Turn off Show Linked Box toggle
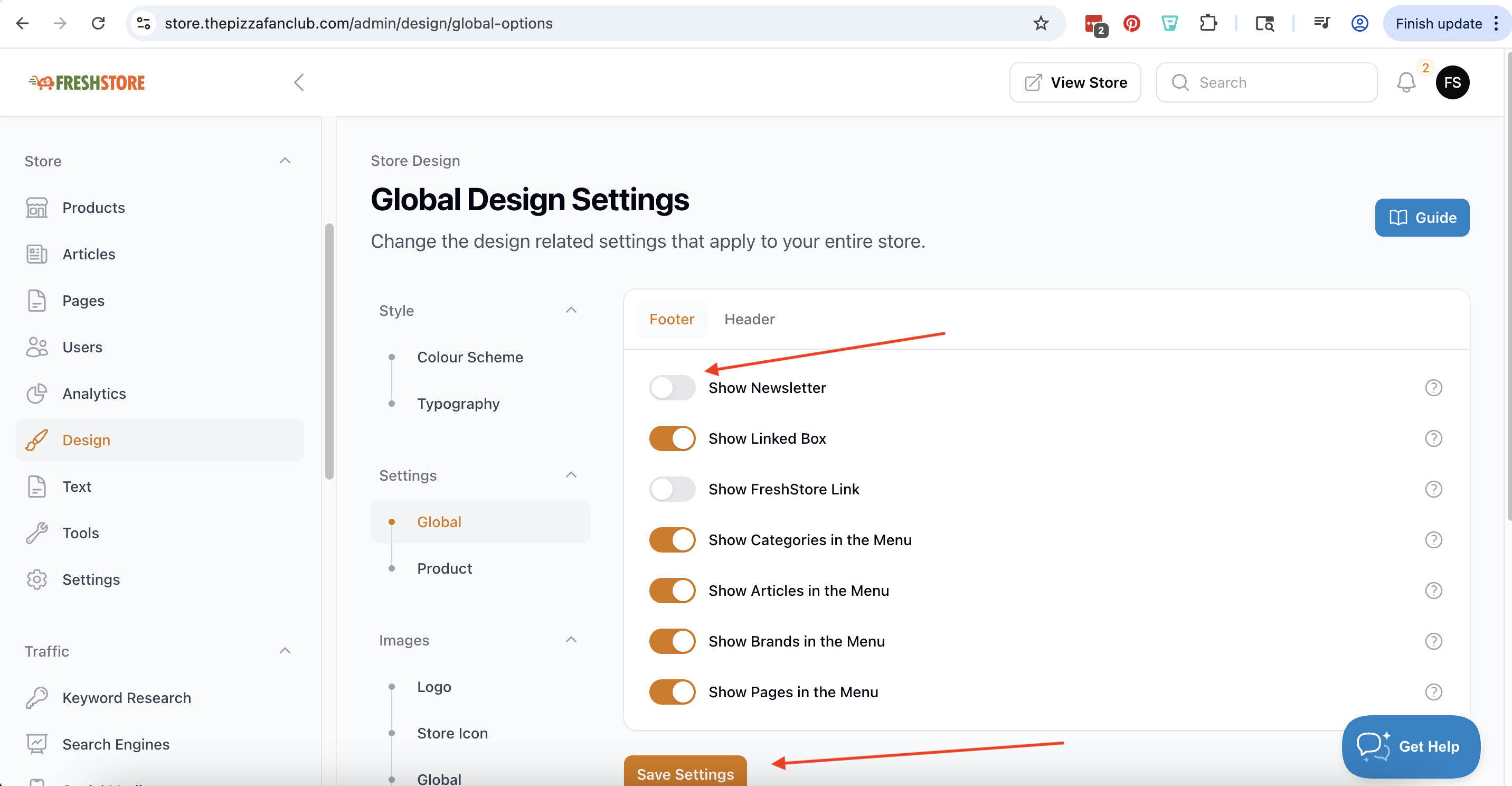Screen dimensions: 1512x786 tap(672, 438)
